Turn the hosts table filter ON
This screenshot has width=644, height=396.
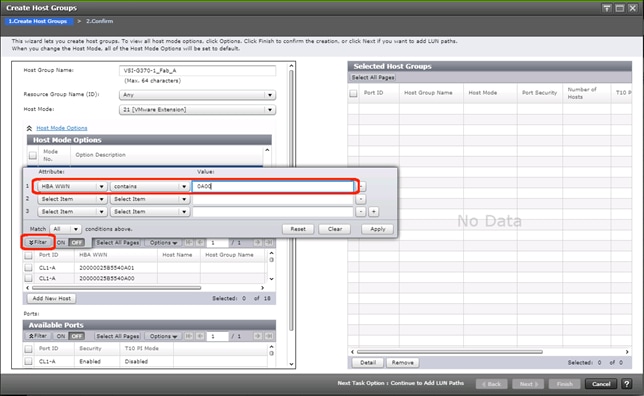tap(61, 243)
